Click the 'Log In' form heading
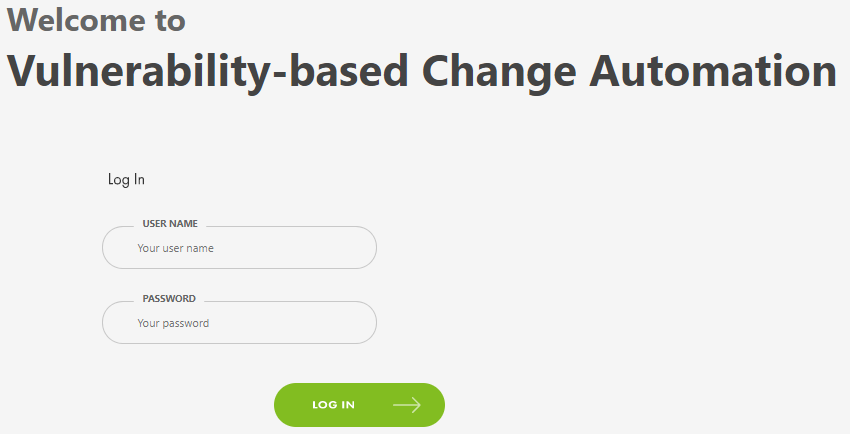 tap(126, 180)
